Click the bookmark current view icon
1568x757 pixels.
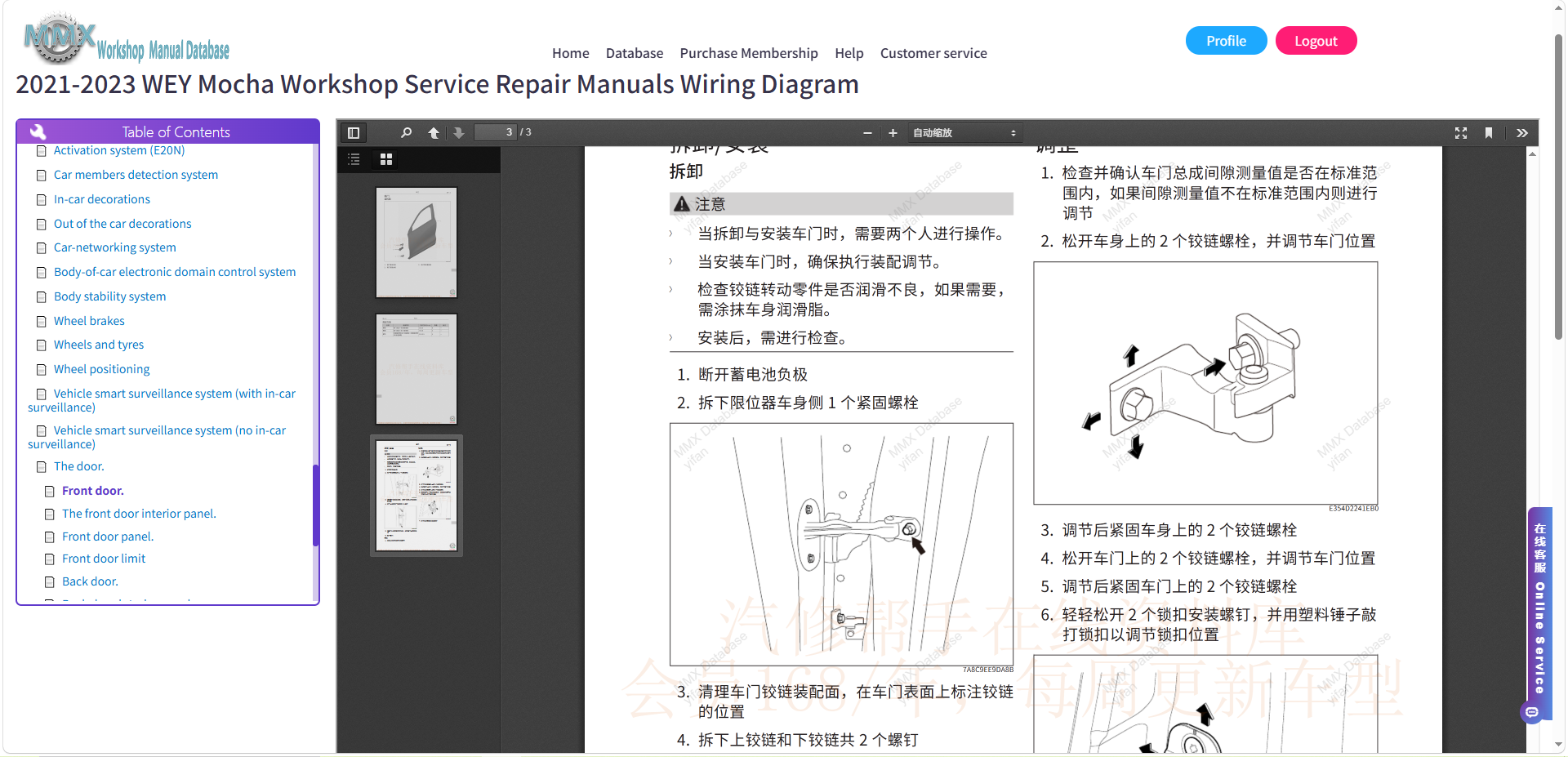click(x=1489, y=132)
